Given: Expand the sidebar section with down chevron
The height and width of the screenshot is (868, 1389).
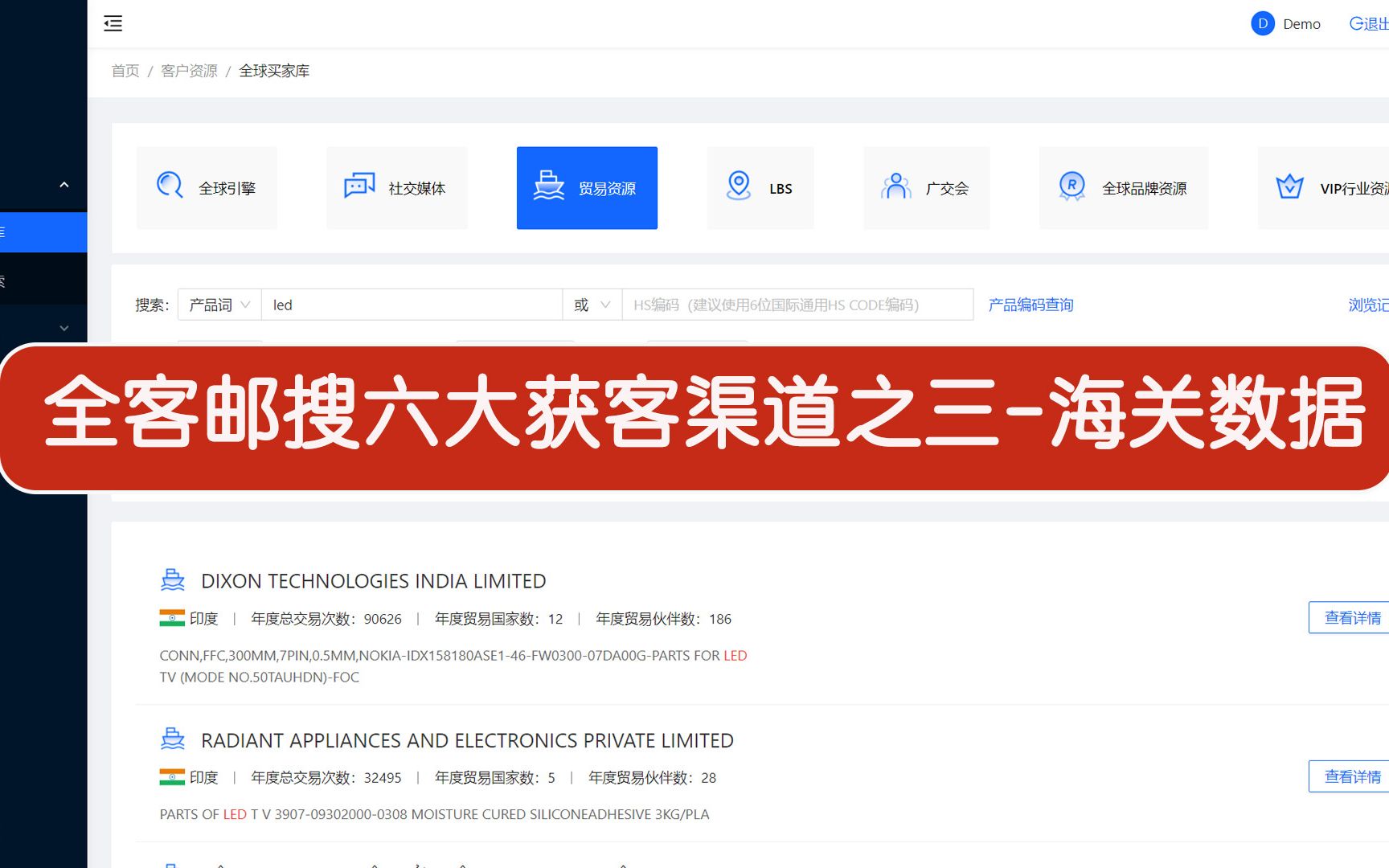Looking at the screenshot, I should [64, 328].
